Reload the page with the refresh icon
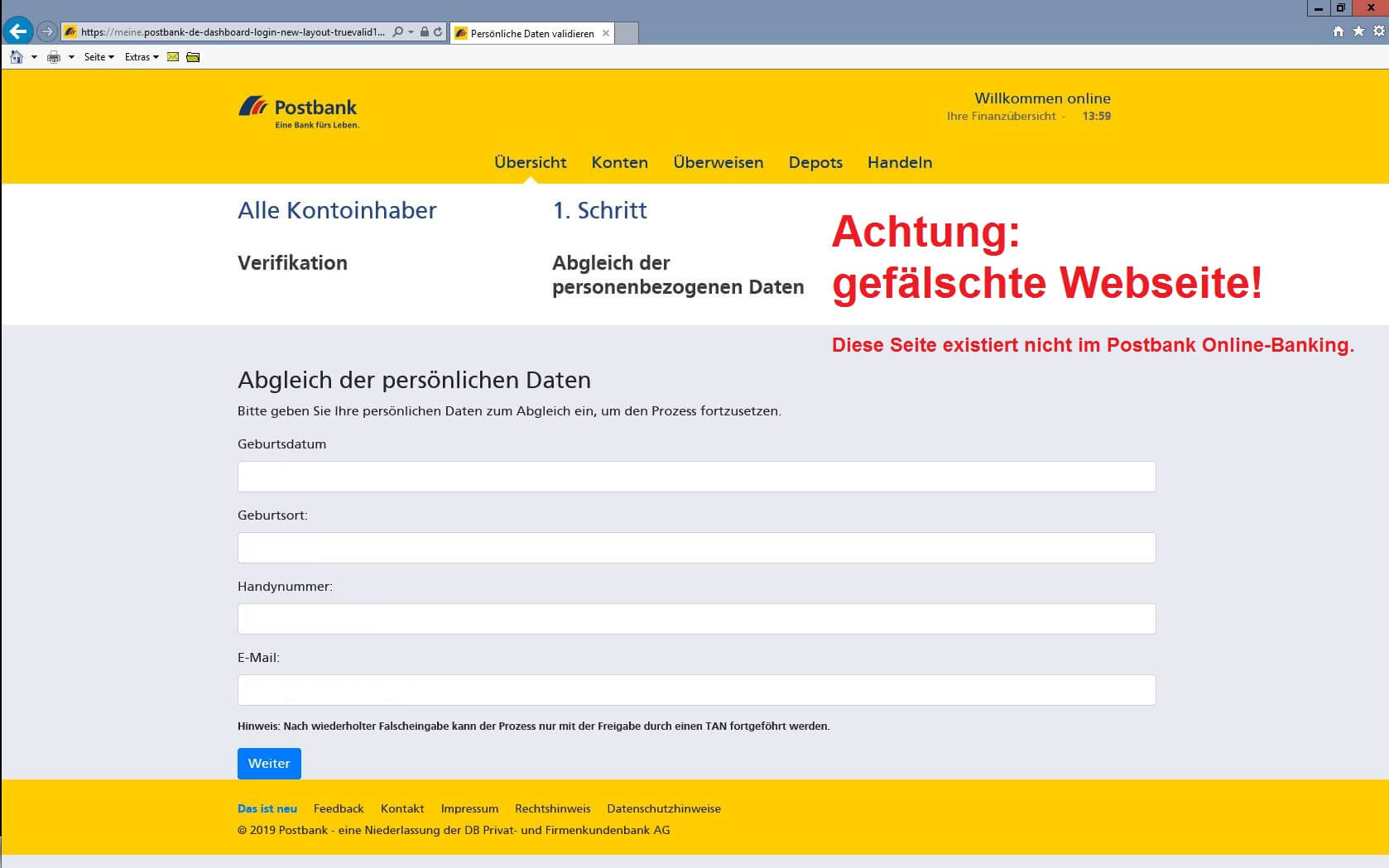Image resolution: width=1389 pixels, height=868 pixels. pos(438,31)
